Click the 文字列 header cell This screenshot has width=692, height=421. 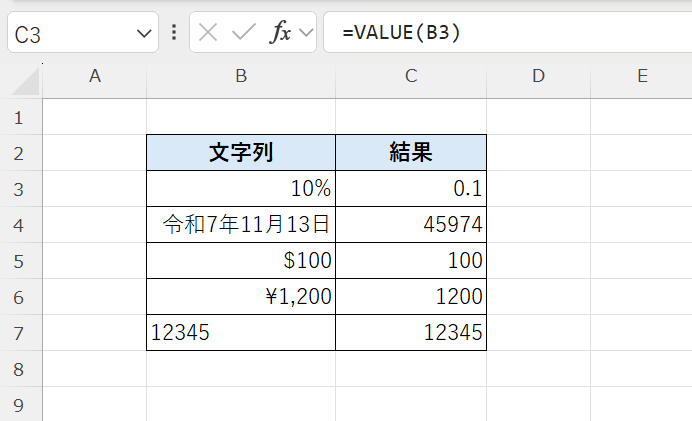click(x=240, y=153)
